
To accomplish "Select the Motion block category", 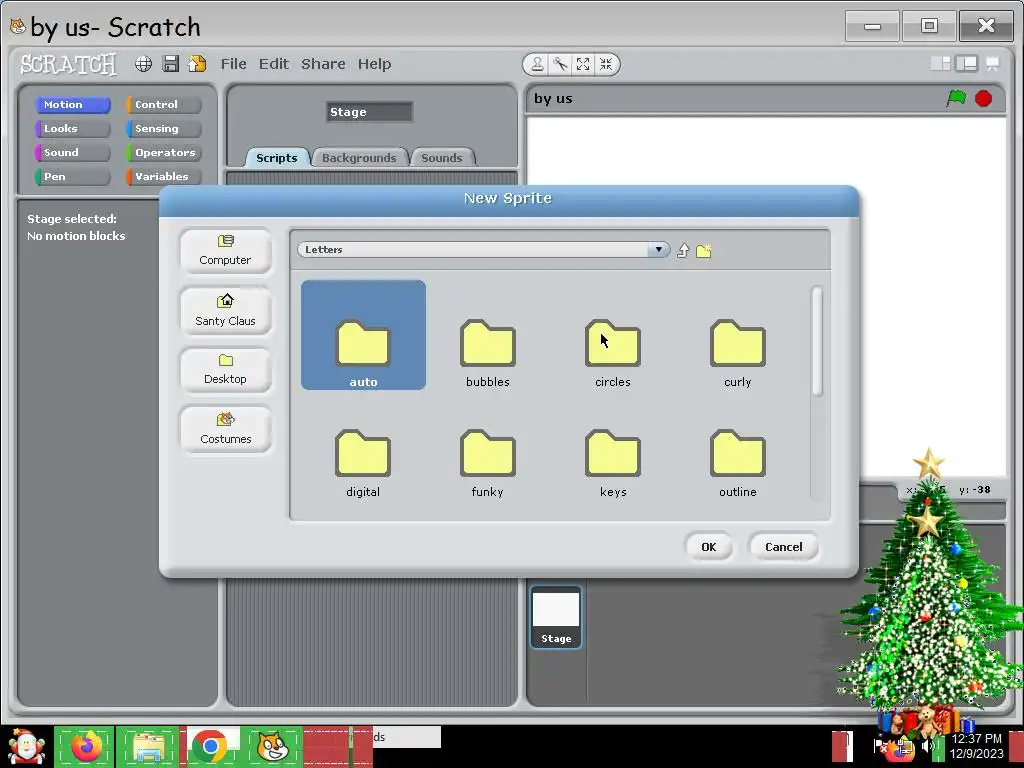I will (x=72, y=104).
